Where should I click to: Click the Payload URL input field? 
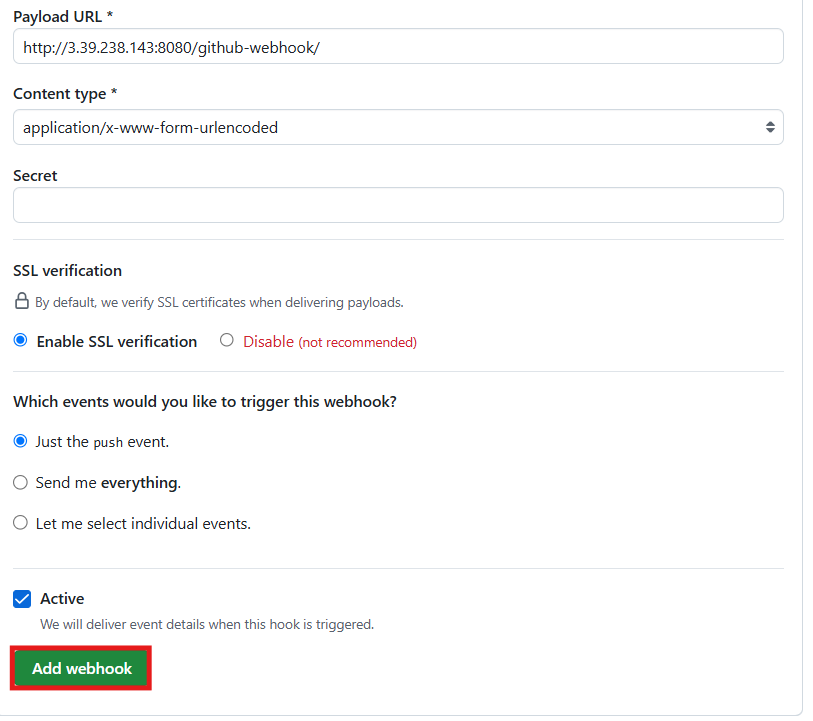pyautogui.click(x=398, y=47)
